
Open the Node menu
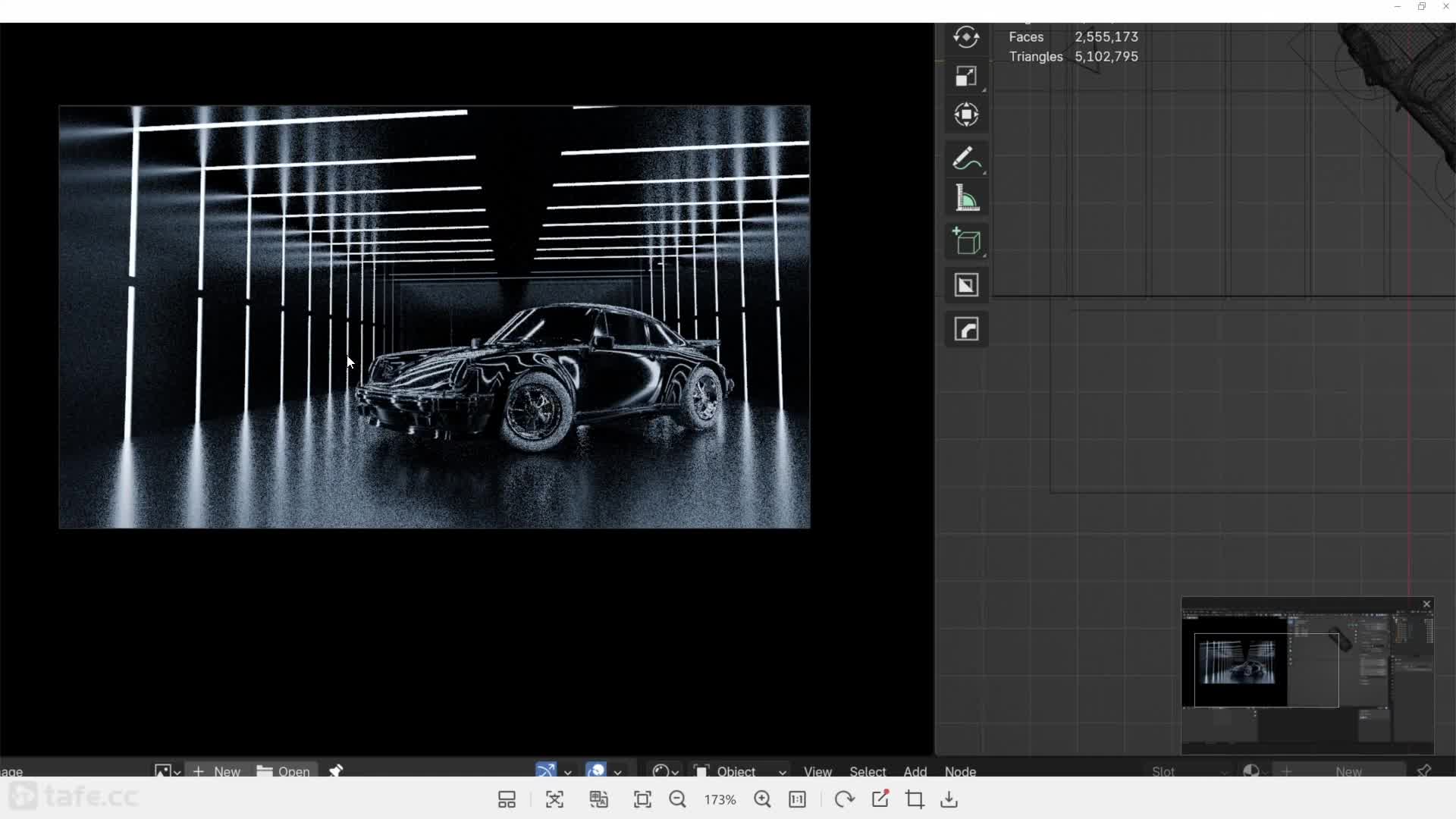[960, 770]
